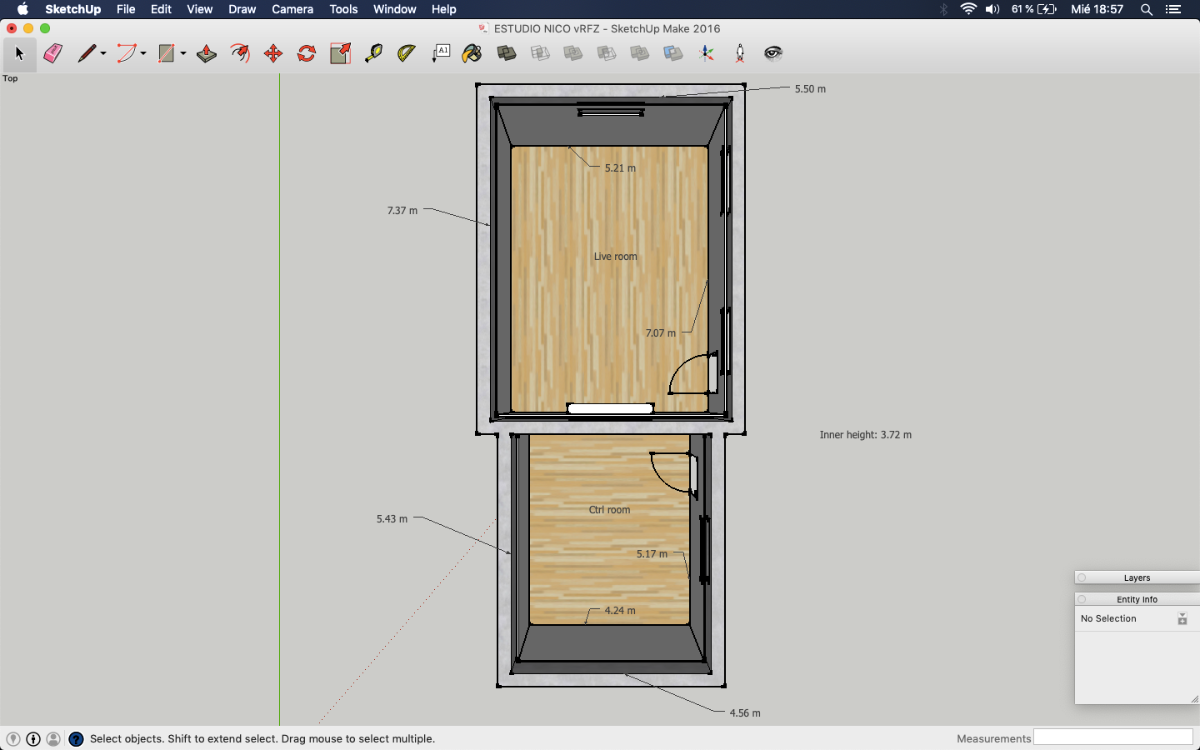Click the Entity Info details toggle button
Image resolution: width=1200 pixels, height=750 pixels.
coord(1182,619)
